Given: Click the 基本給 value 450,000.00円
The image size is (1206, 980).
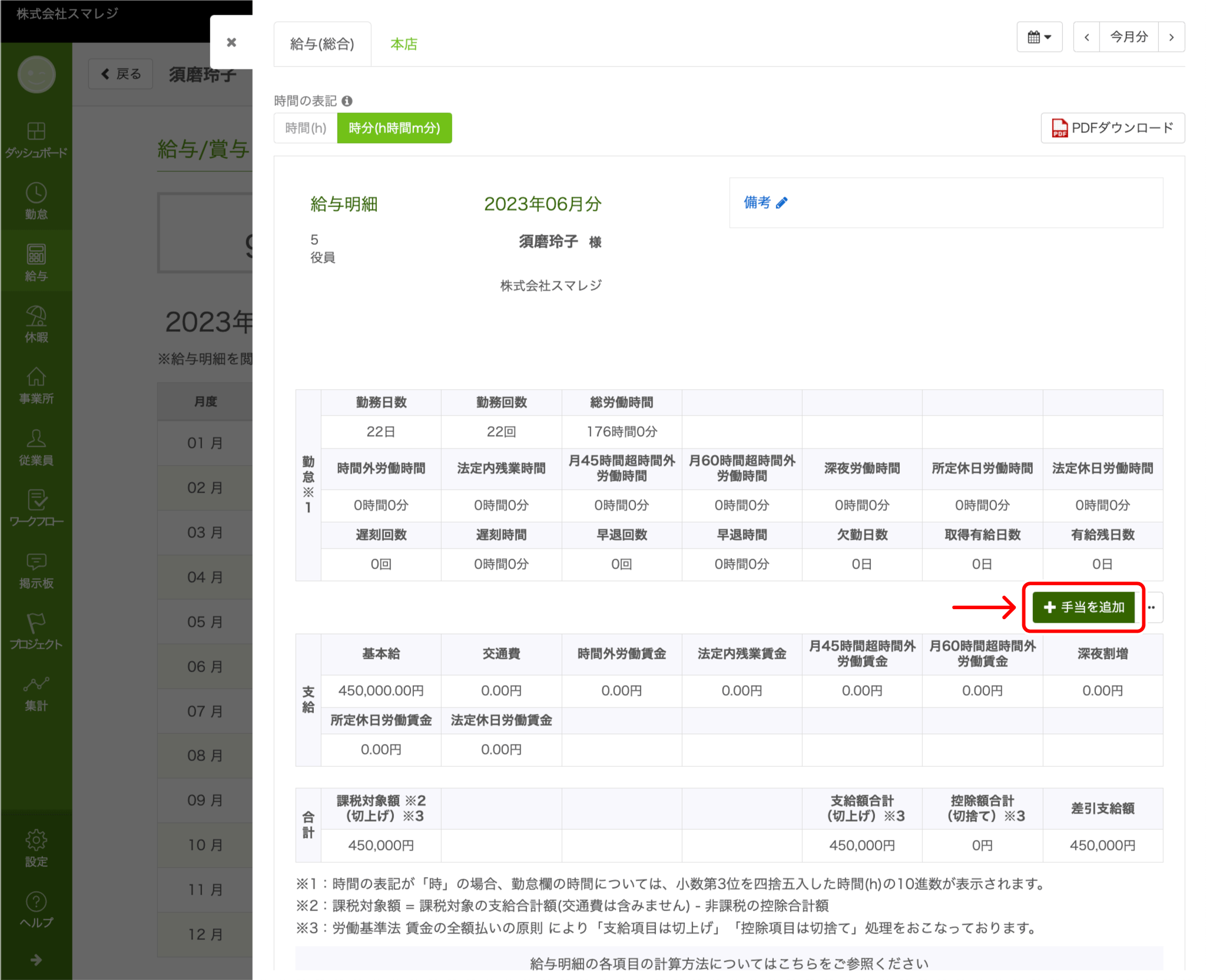Looking at the screenshot, I should click(381, 690).
